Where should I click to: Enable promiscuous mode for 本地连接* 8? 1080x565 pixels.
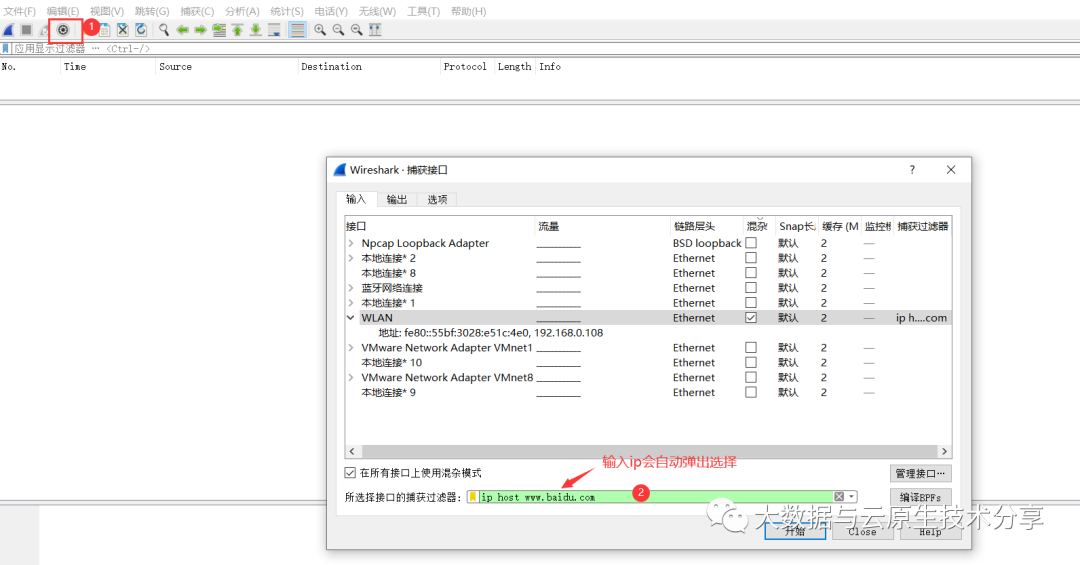(751, 273)
